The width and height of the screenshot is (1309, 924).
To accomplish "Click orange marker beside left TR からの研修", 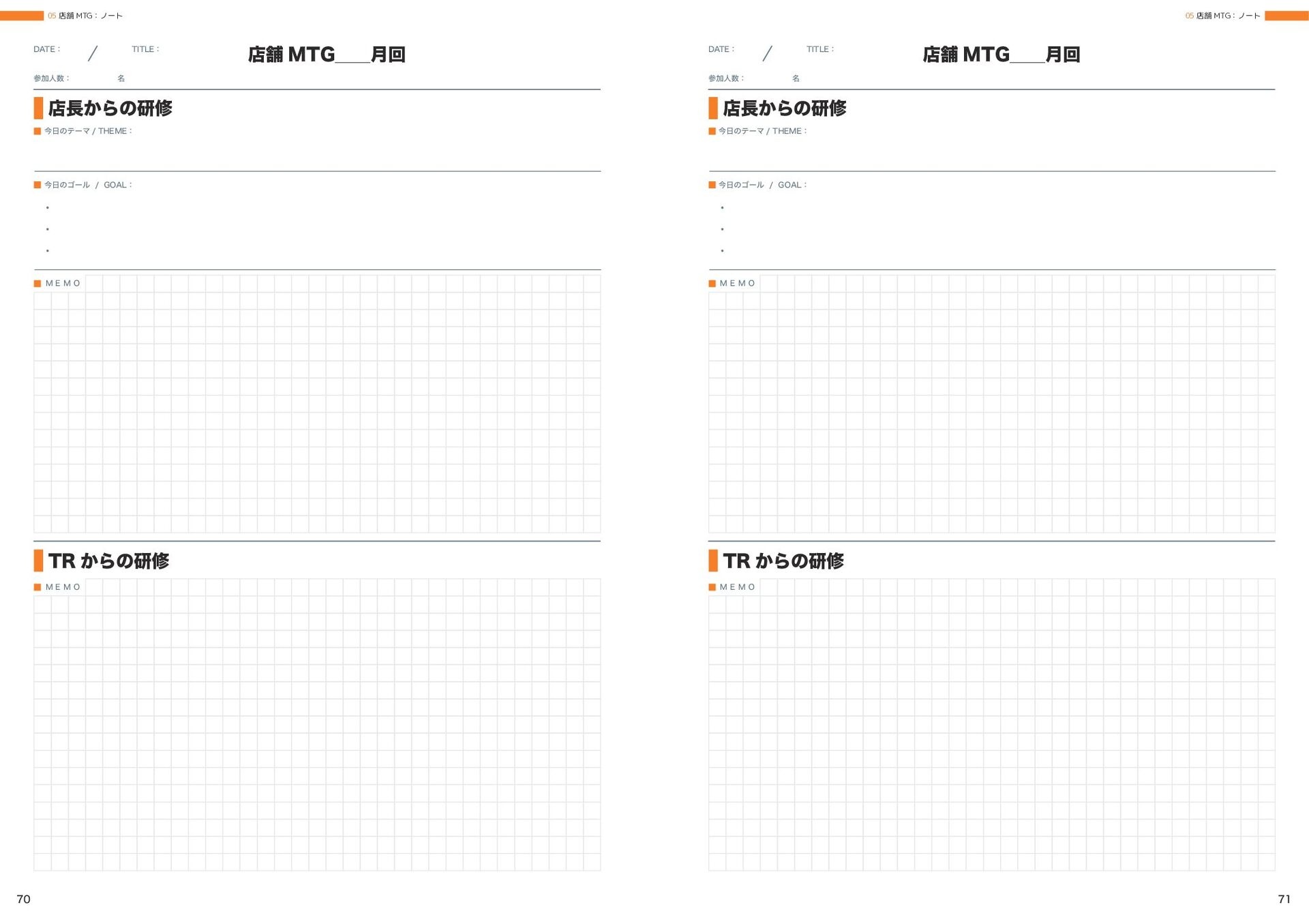I will tap(38, 561).
